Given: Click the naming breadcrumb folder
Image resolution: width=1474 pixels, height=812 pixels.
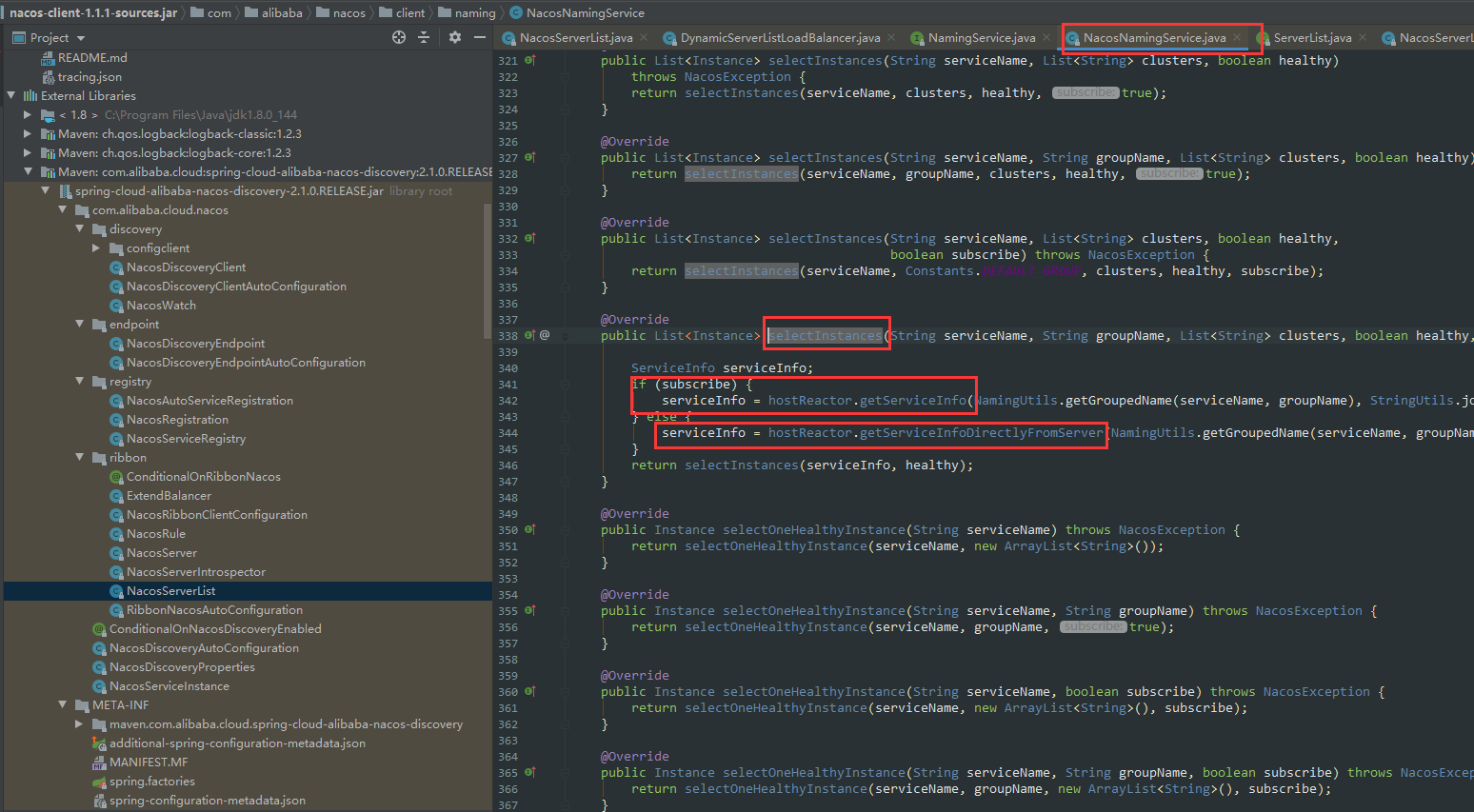Looking at the screenshot, I should [467, 12].
